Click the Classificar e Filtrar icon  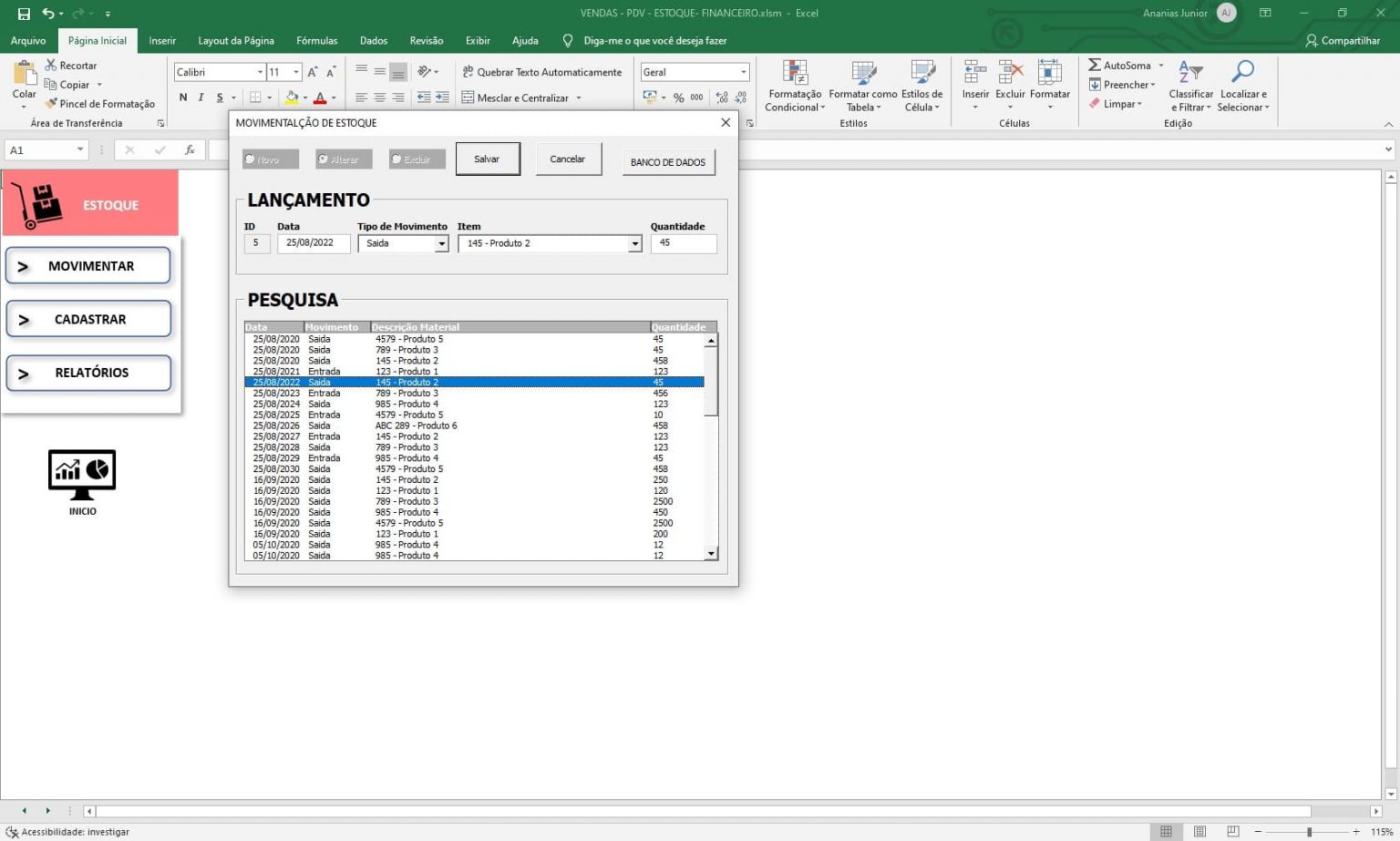point(1190,71)
